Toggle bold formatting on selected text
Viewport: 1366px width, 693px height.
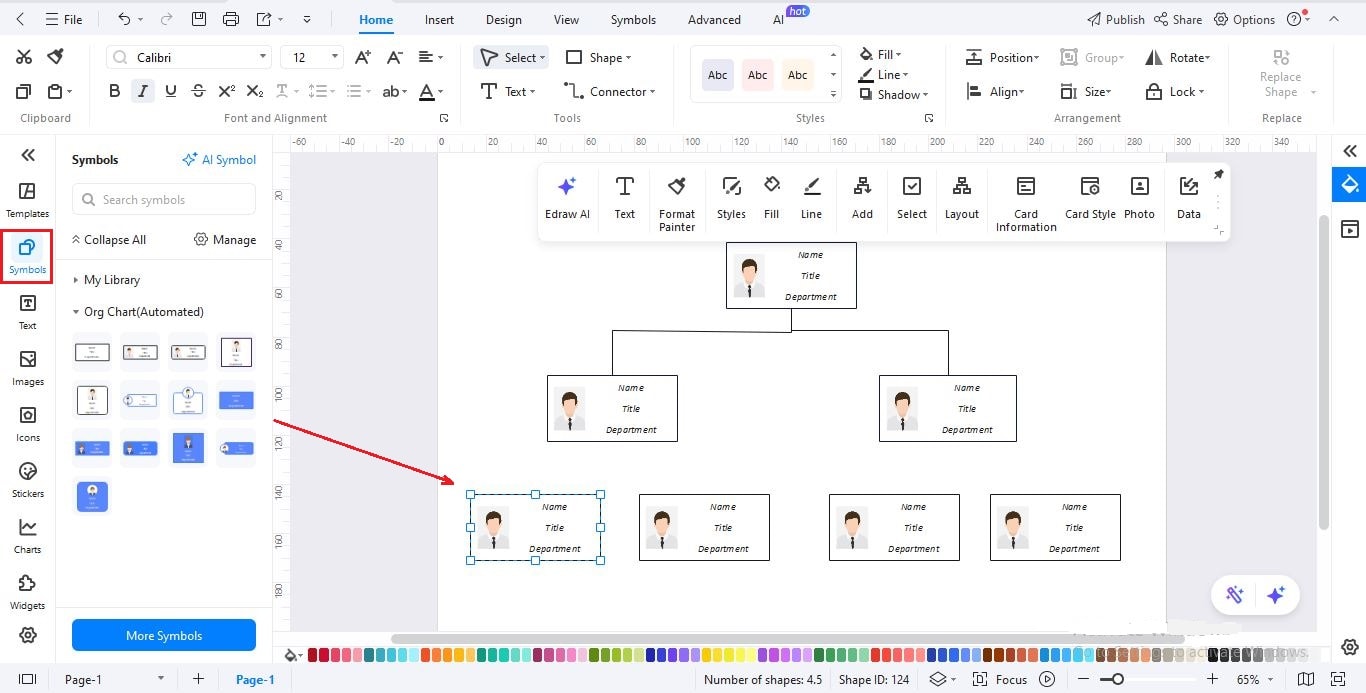[x=114, y=90]
